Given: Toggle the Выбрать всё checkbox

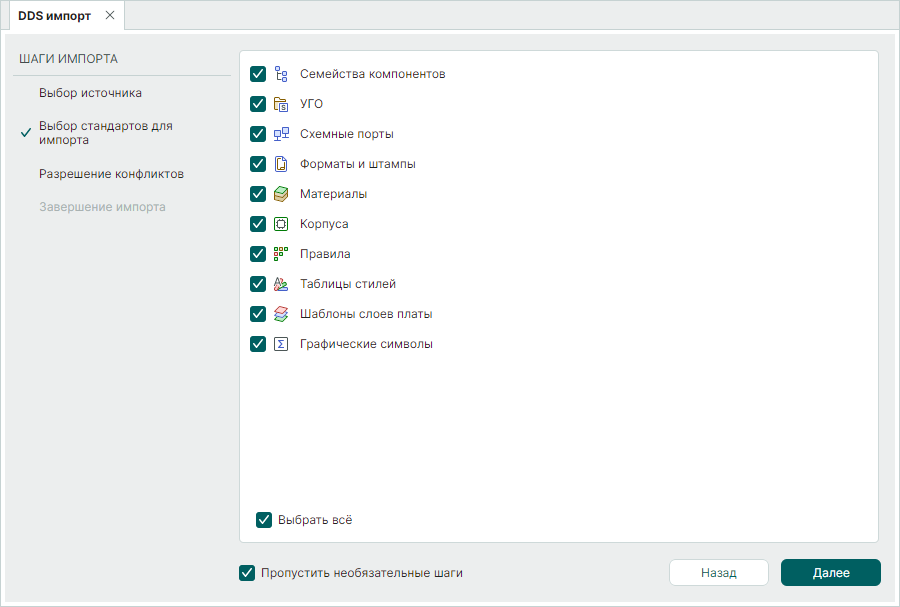Looking at the screenshot, I should coord(264,520).
